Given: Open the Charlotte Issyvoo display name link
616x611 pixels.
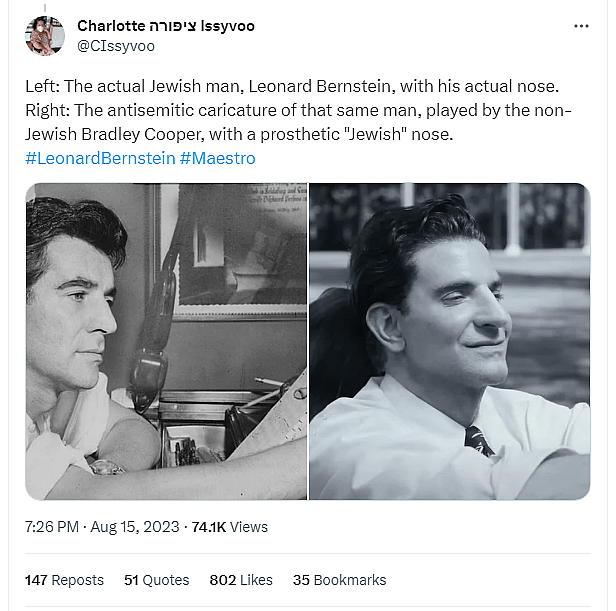Looking at the screenshot, I should pos(165,26).
